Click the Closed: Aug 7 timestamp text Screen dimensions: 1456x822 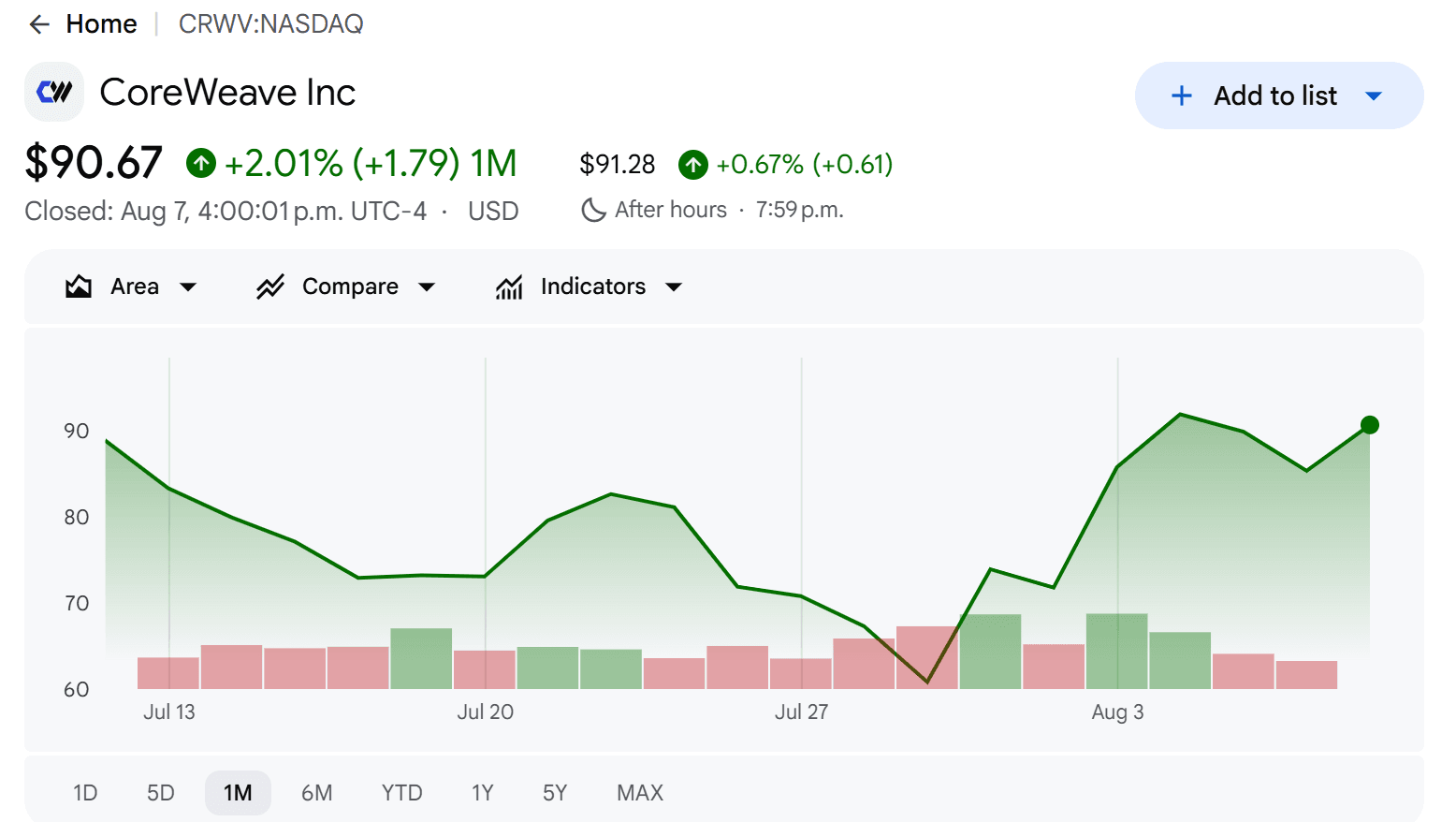click(x=226, y=212)
